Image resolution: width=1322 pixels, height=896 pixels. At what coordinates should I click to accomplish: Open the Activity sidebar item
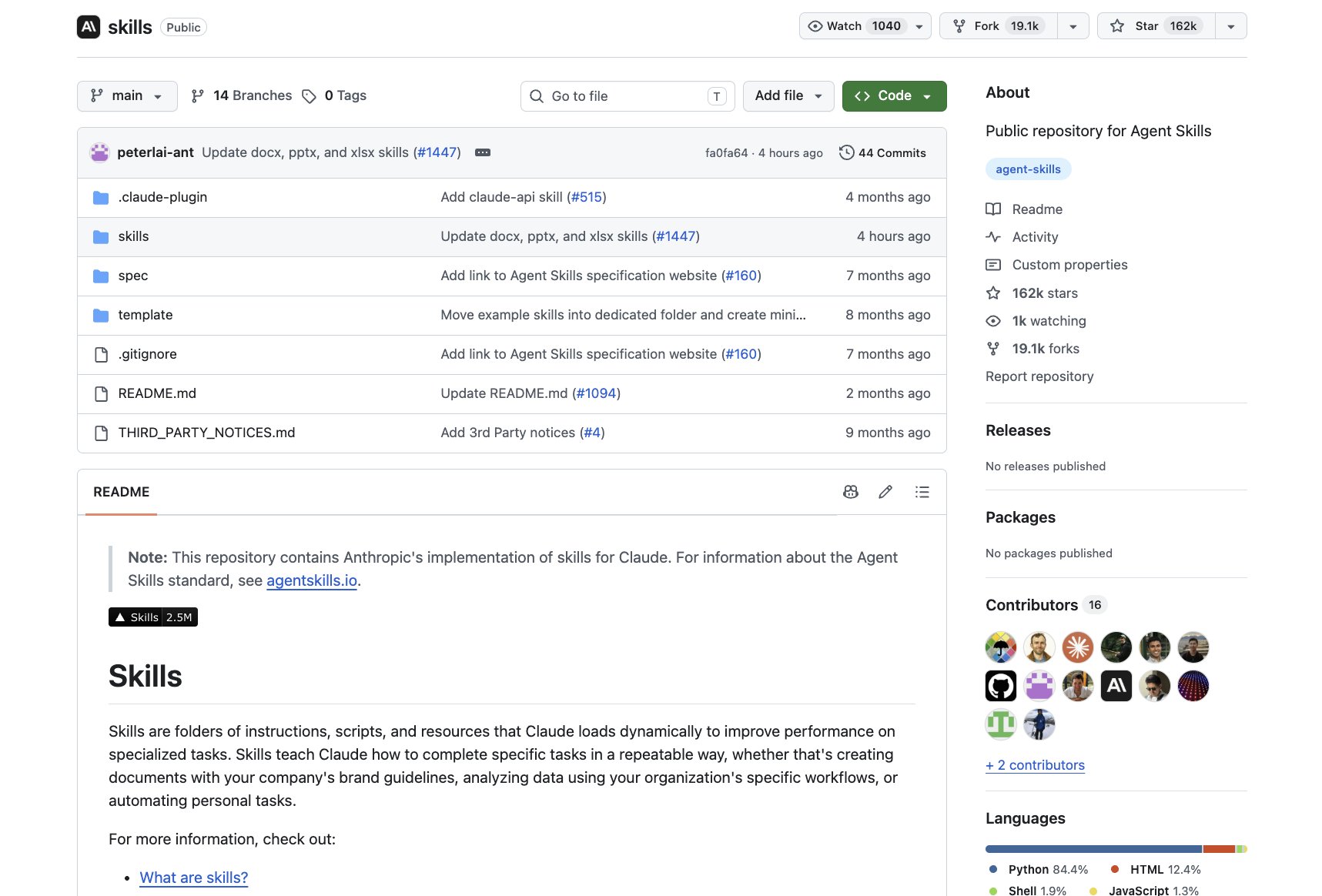[1035, 237]
